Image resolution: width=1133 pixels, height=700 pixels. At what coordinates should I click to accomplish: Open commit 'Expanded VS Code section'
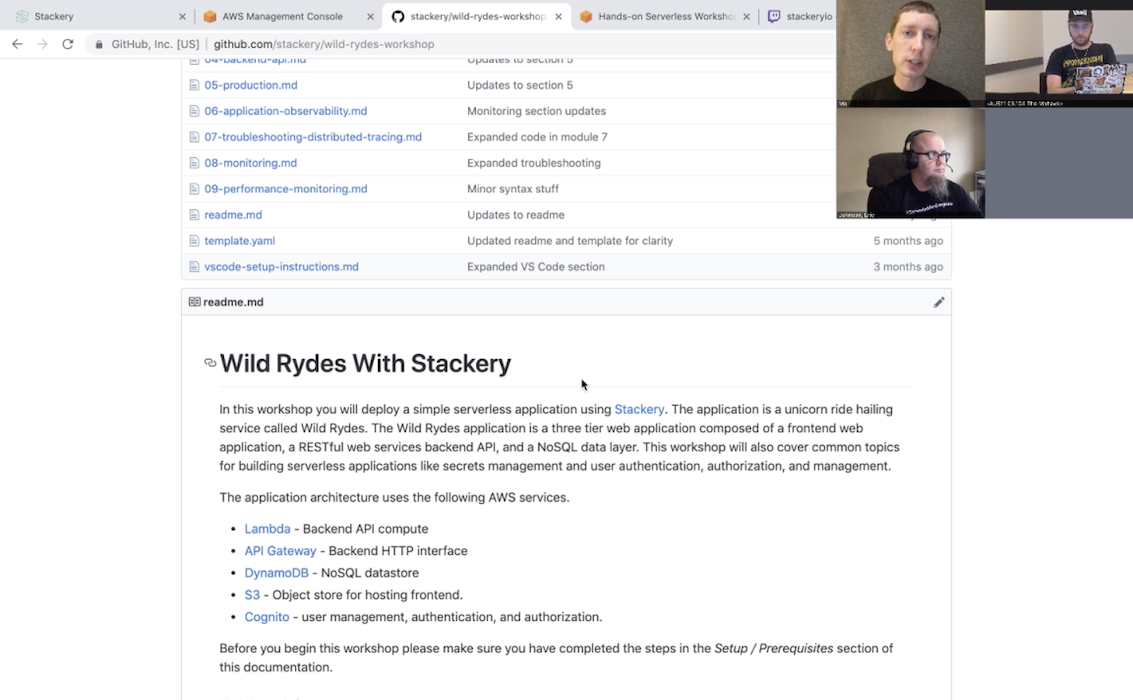click(535, 267)
